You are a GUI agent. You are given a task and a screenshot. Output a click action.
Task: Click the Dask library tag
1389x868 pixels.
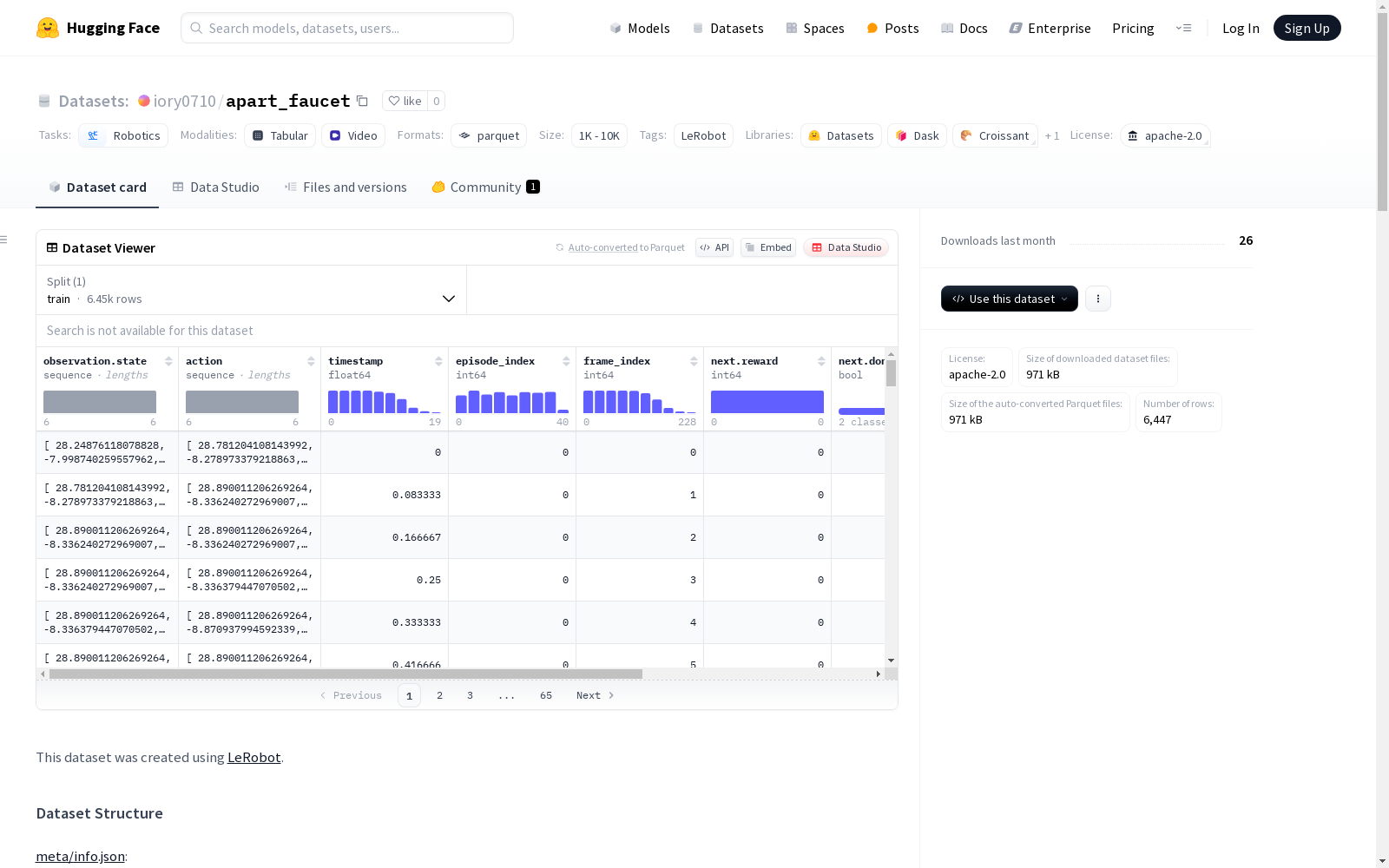(917, 135)
